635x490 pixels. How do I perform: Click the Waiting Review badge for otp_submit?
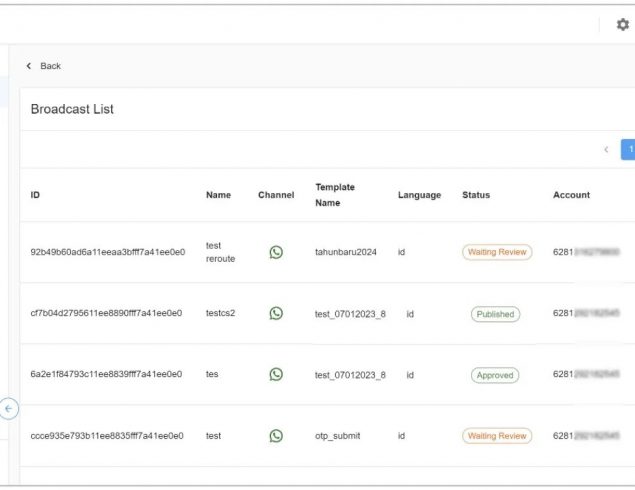point(497,436)
